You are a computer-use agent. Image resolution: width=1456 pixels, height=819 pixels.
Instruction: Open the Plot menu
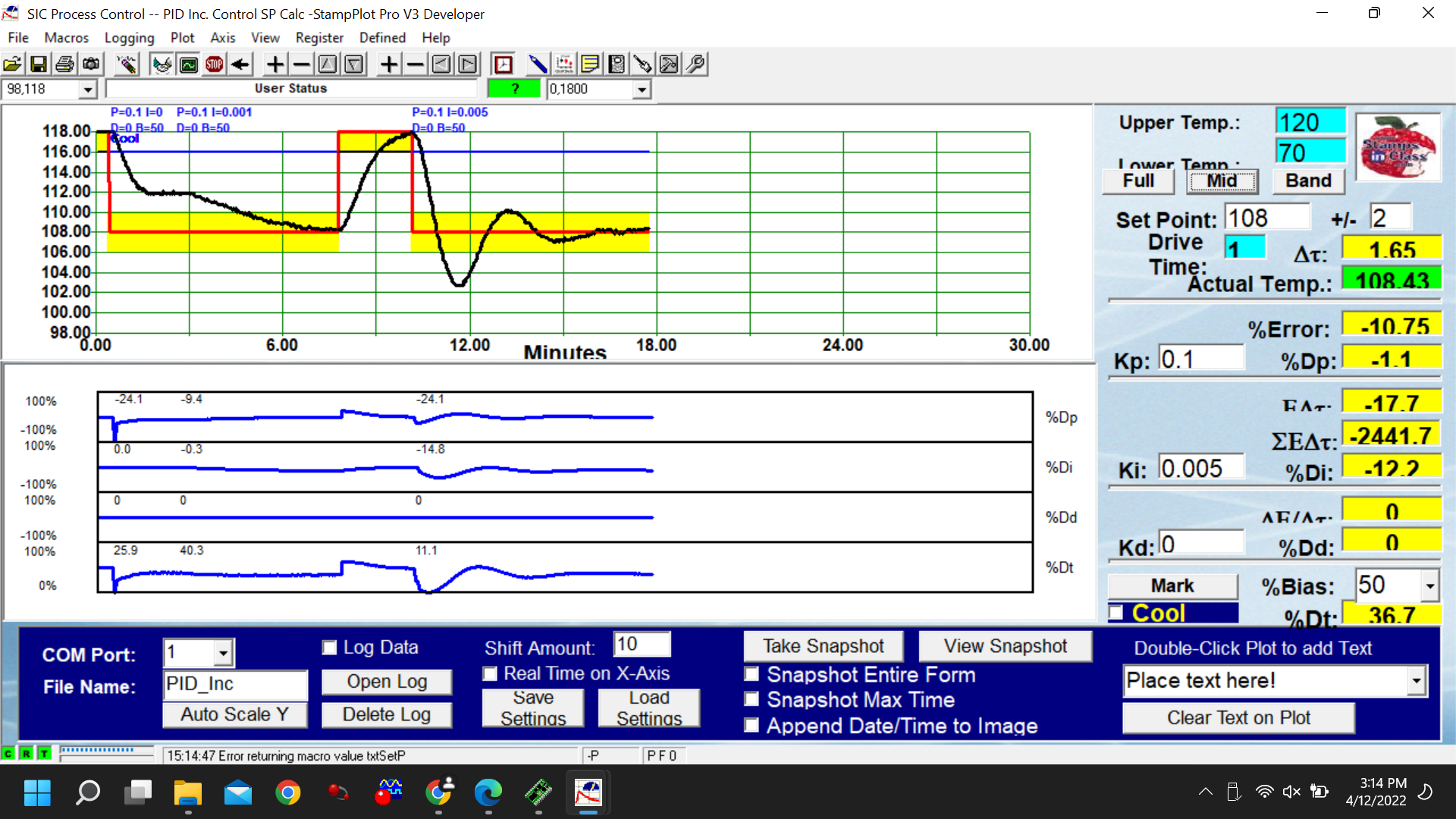182,37
